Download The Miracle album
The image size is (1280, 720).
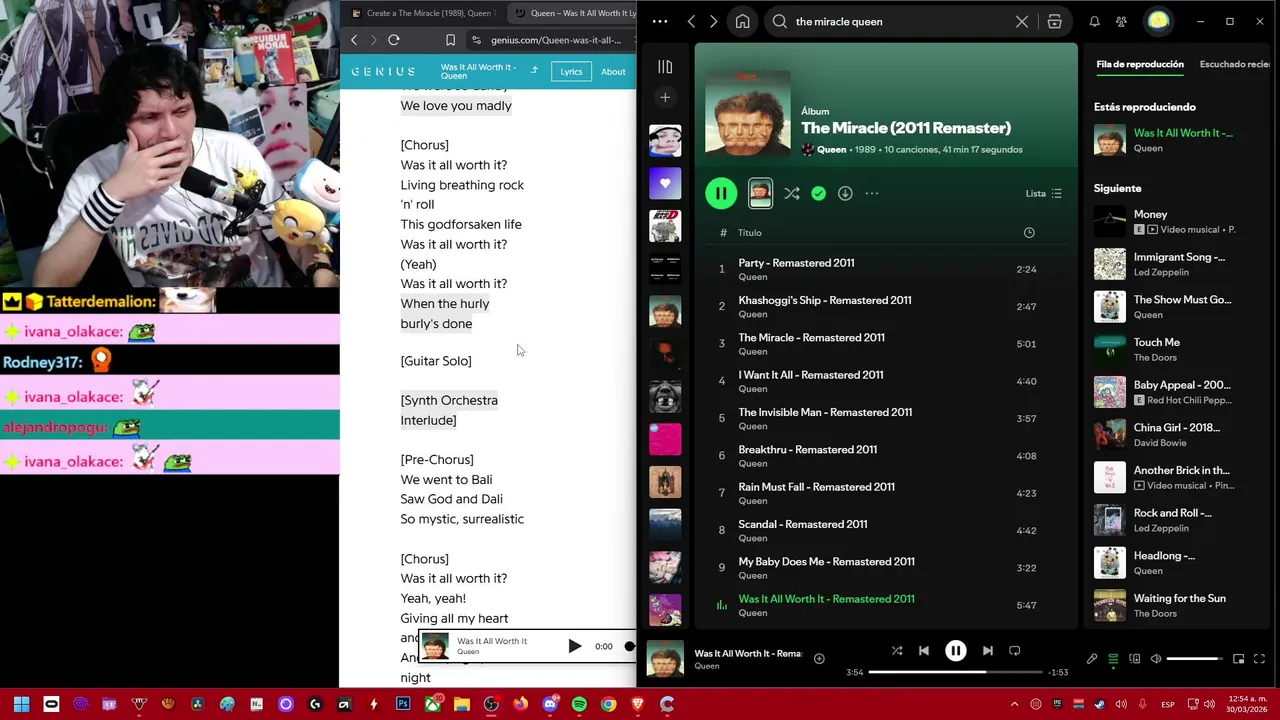[x=845, y=193]
